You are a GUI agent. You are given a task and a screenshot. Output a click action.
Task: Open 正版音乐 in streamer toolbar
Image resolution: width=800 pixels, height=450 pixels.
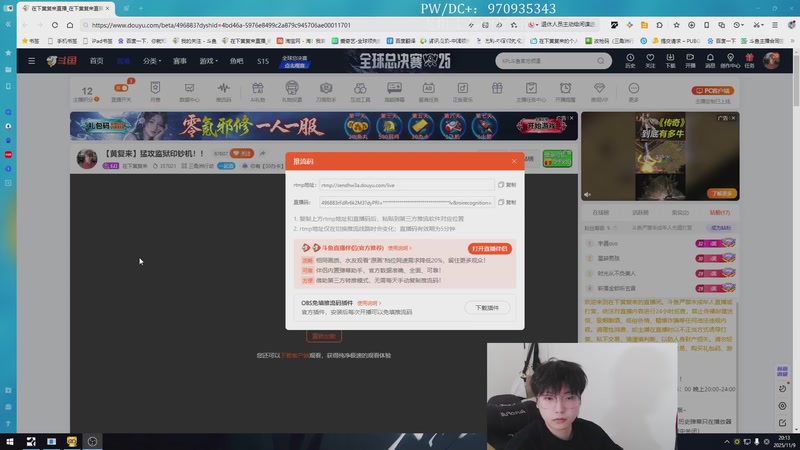coord(463,91)
